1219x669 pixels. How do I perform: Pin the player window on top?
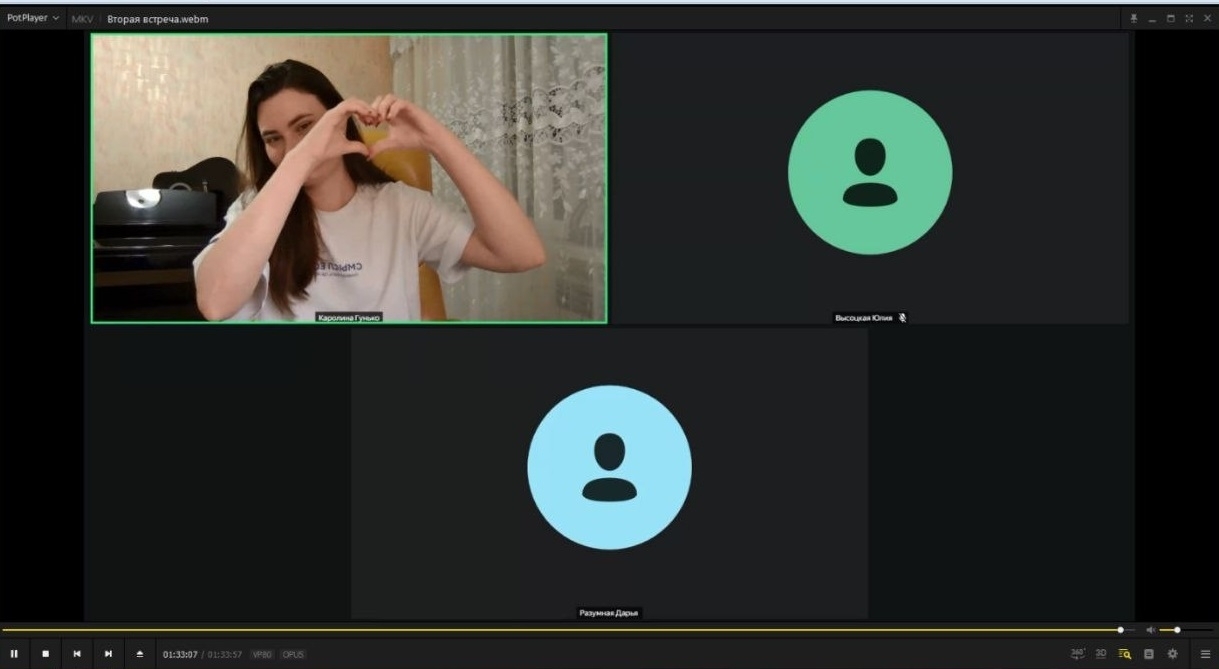1134,19
